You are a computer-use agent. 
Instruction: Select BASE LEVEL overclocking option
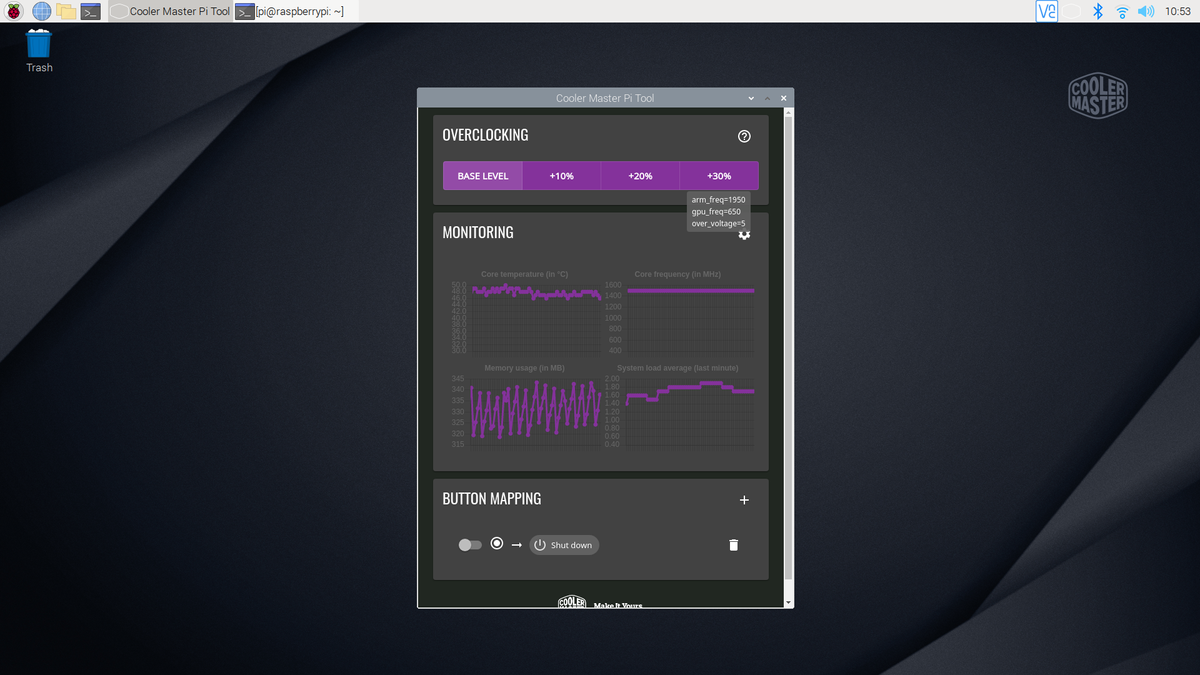click(483, 176)
